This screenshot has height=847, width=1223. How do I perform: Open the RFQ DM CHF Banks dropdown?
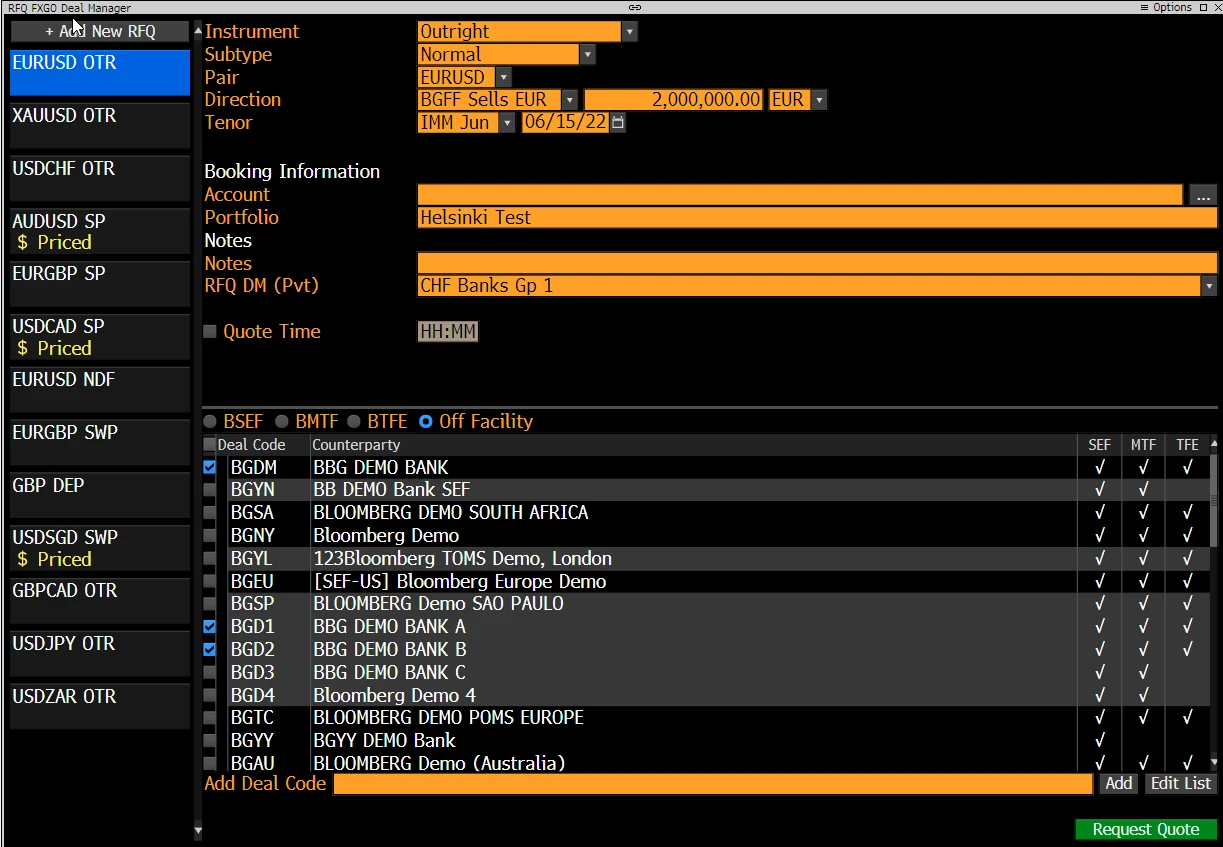1209,286
